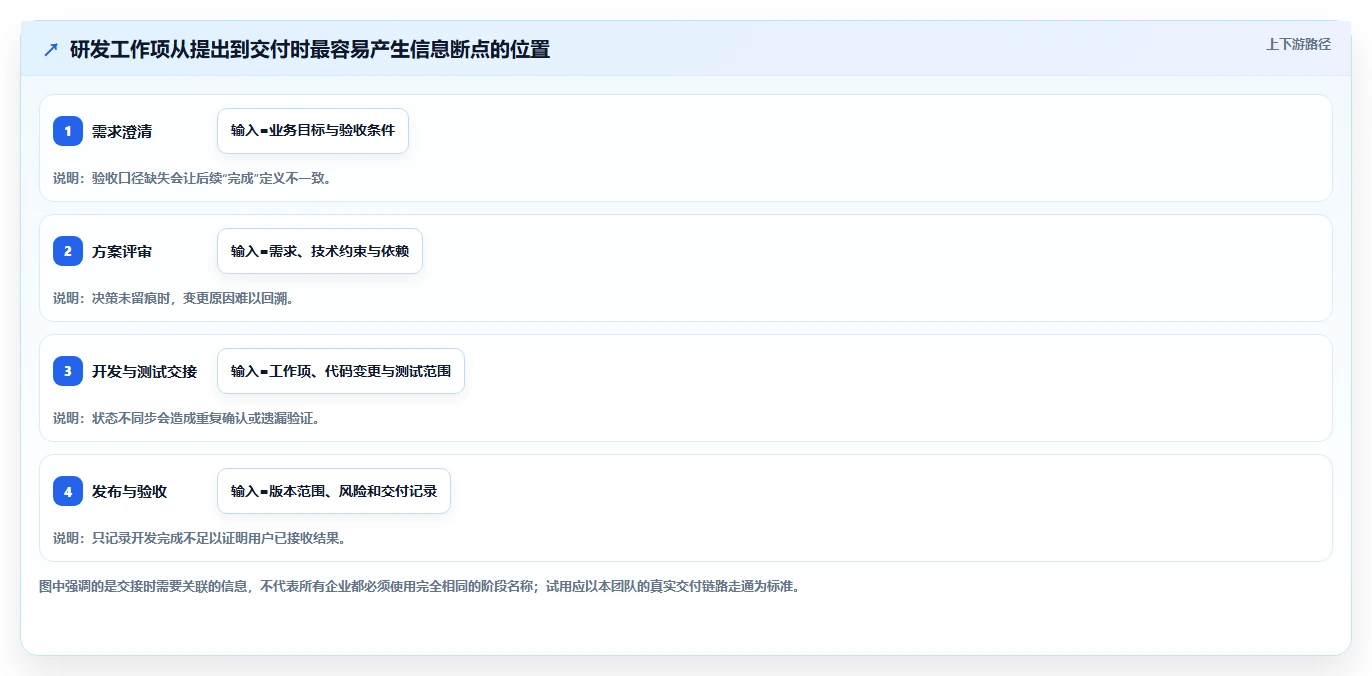The image size is (1372, 676).
Task: Click the note 验收口径缺失会让后续"完成"定义不一致
Action: click(192, 179)
